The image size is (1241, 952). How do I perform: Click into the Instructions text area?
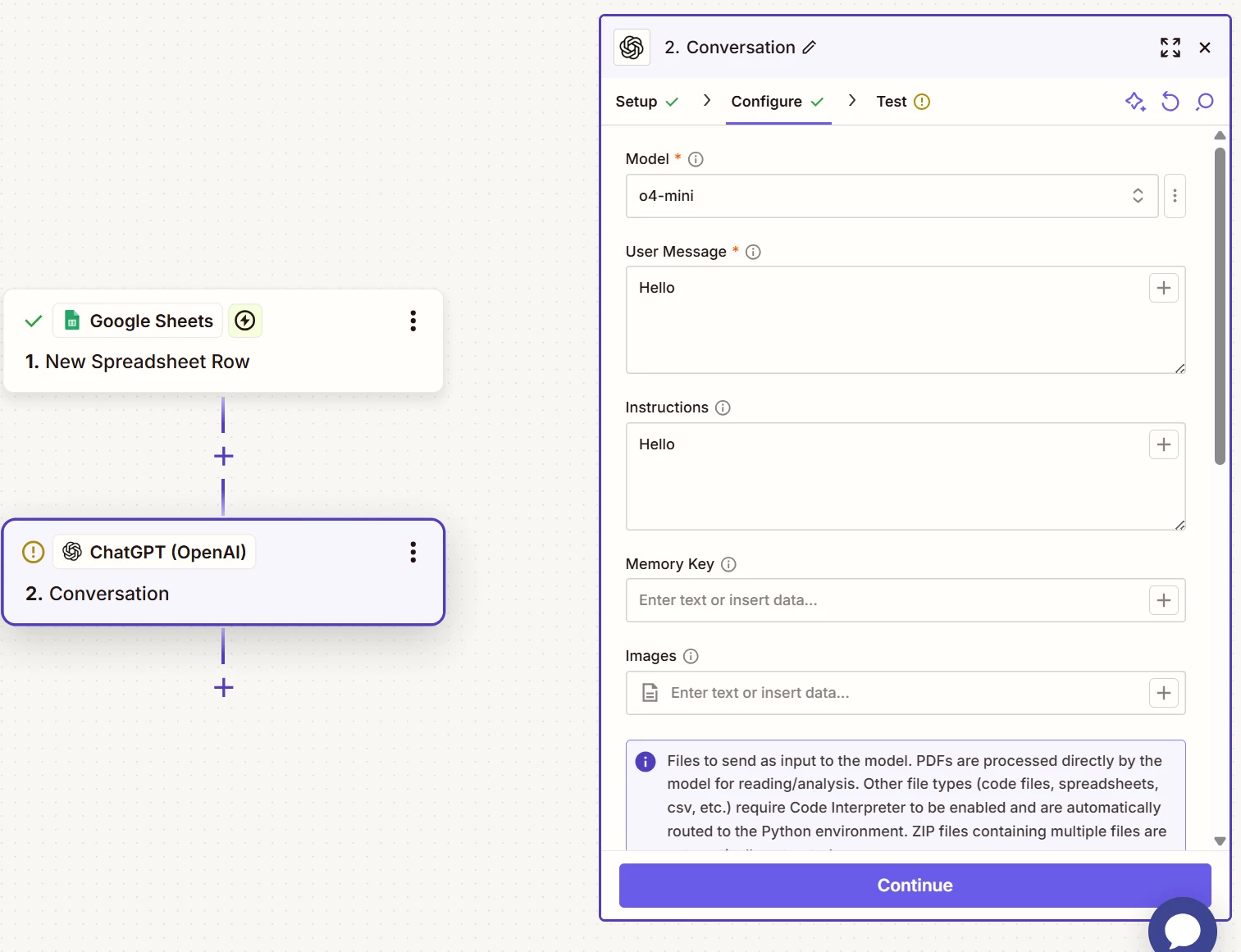click(905, 476)
